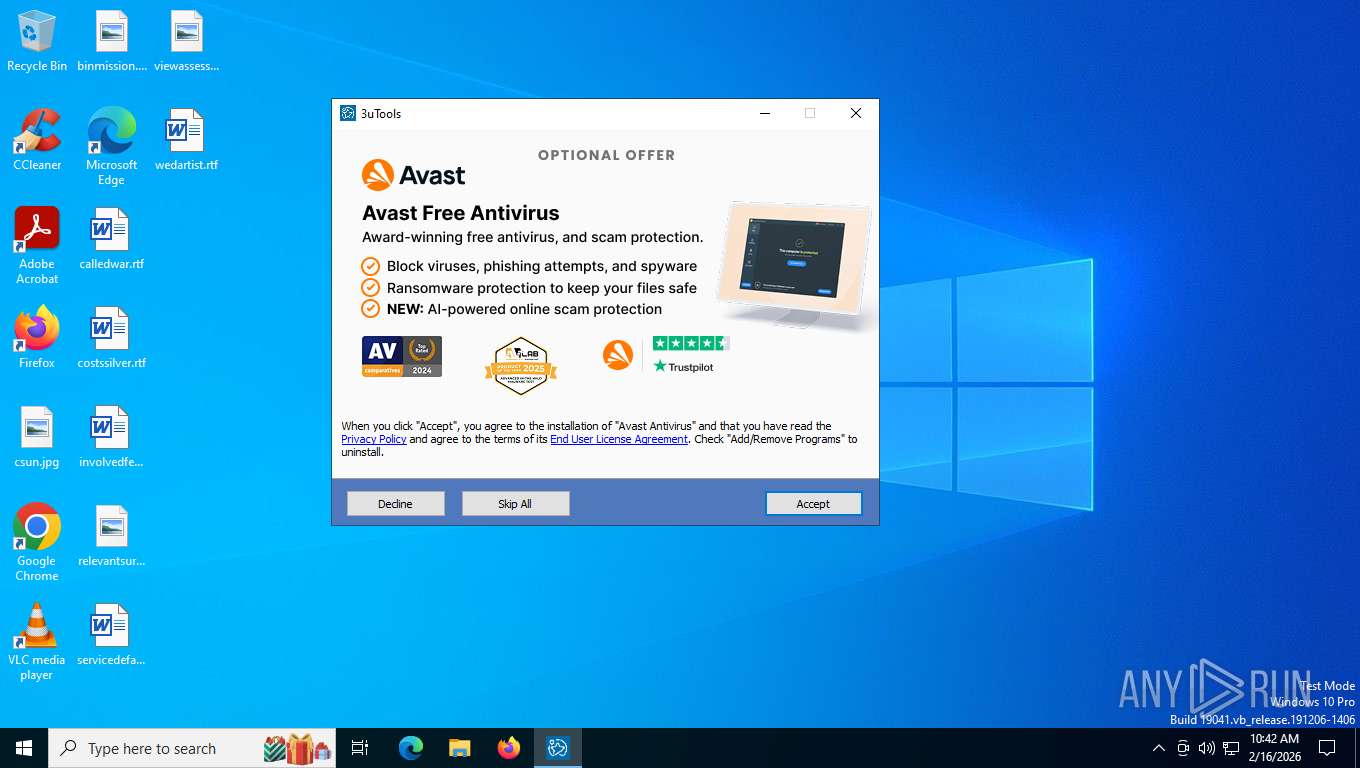This screenshot has height=768, width=1360.
Task: Open the Google Chrome desktop shortcut
Action: (37, 543)
